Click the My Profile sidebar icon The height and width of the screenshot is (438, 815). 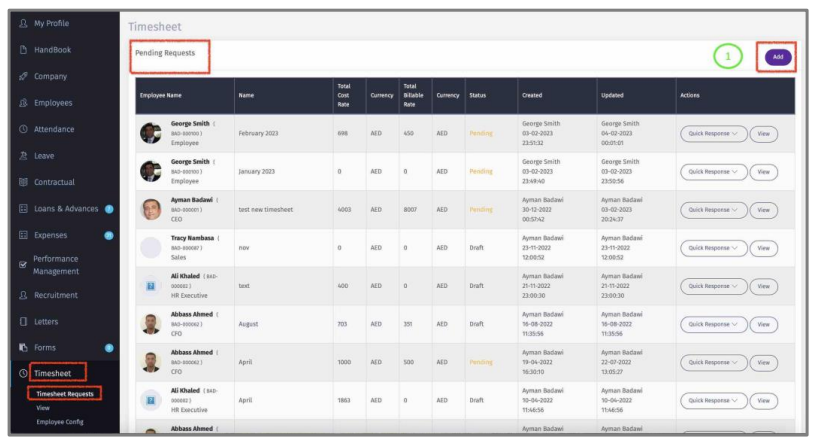(22, 23)
